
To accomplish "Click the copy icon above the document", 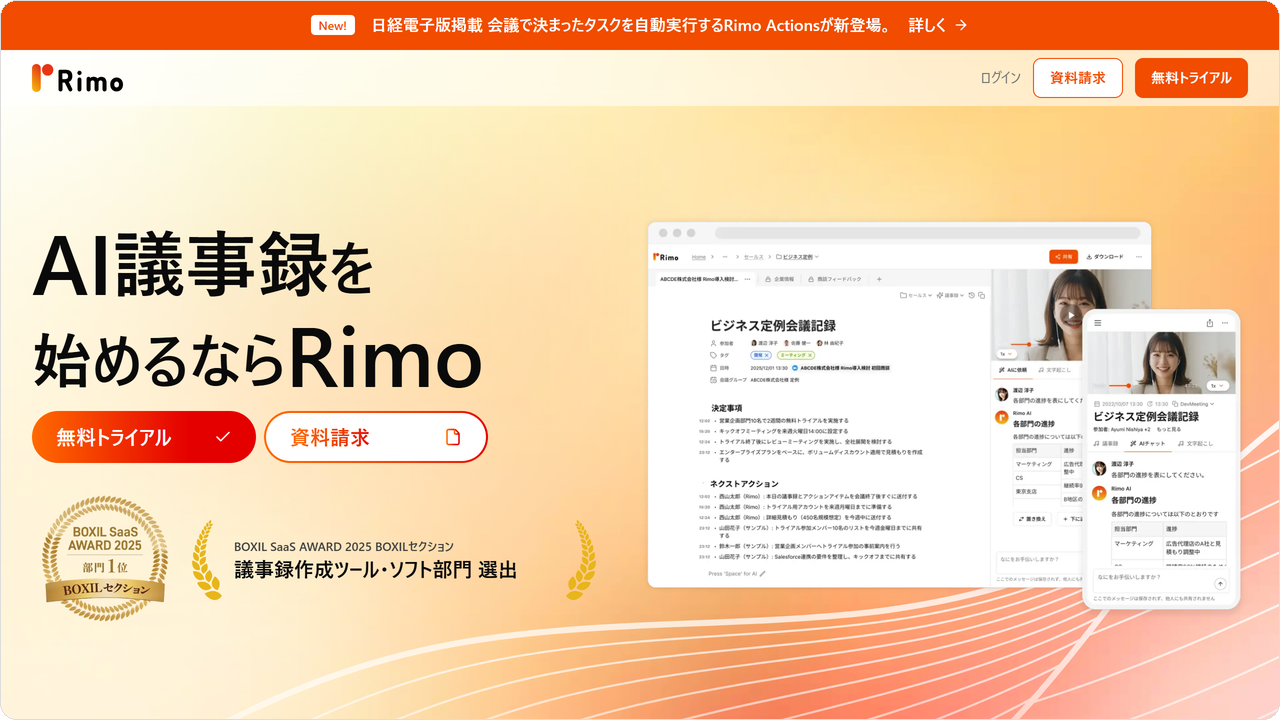I will pos(982,295).
